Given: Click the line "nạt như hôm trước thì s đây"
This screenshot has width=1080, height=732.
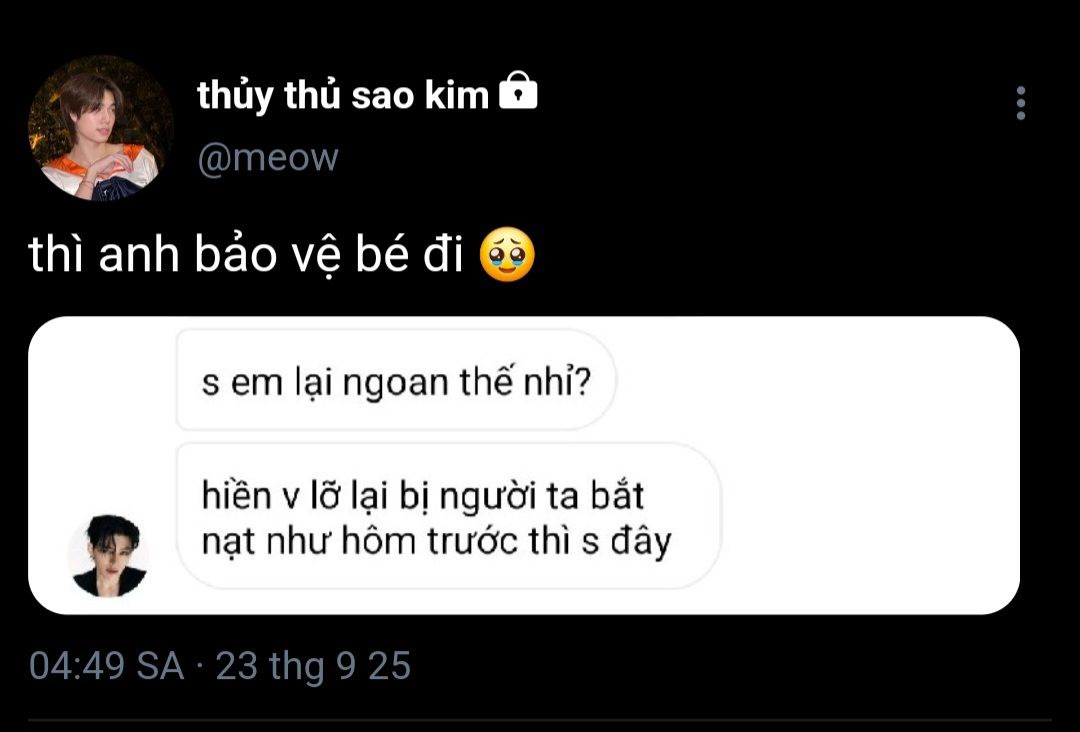Looking at the screenshot, I should (436, 542).
